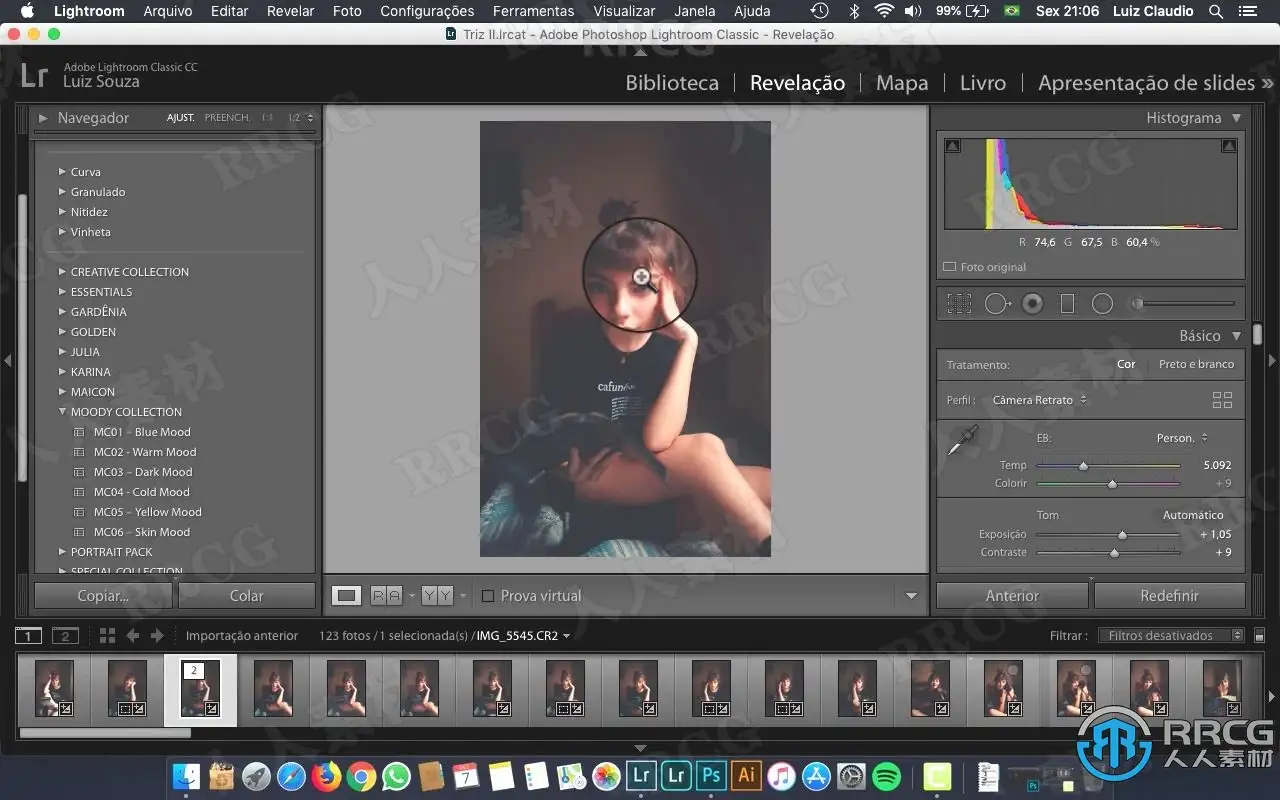Switch to the Biblioteca module
The image size is (1280, 800).
[672, 83]
